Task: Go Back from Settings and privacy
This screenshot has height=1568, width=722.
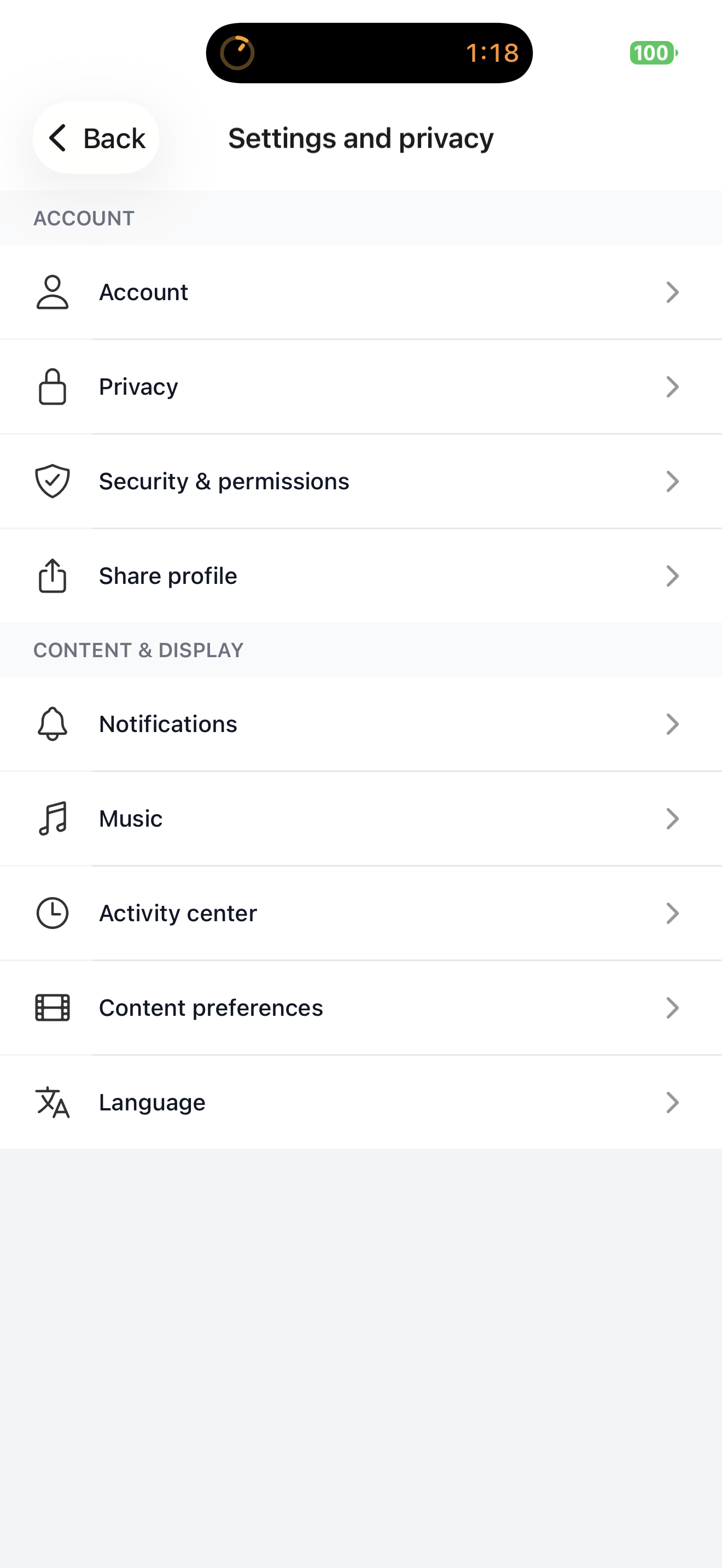Action: coord(96,138)
